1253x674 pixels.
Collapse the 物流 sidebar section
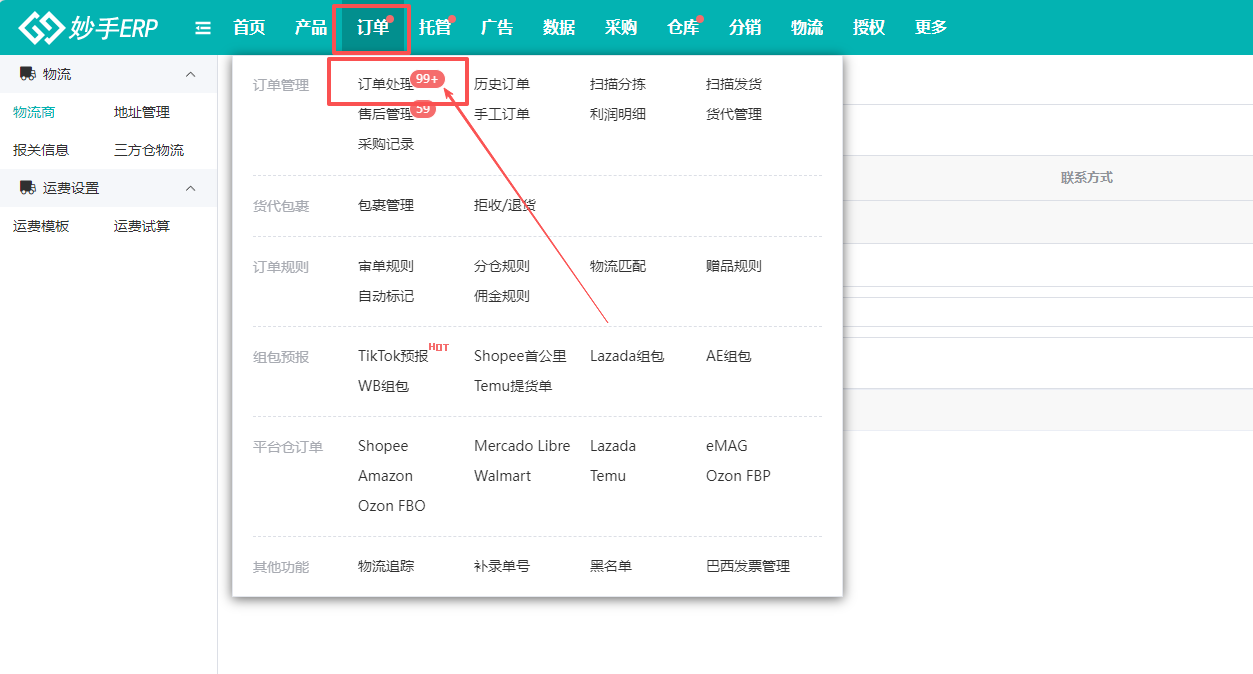point(191,74)
